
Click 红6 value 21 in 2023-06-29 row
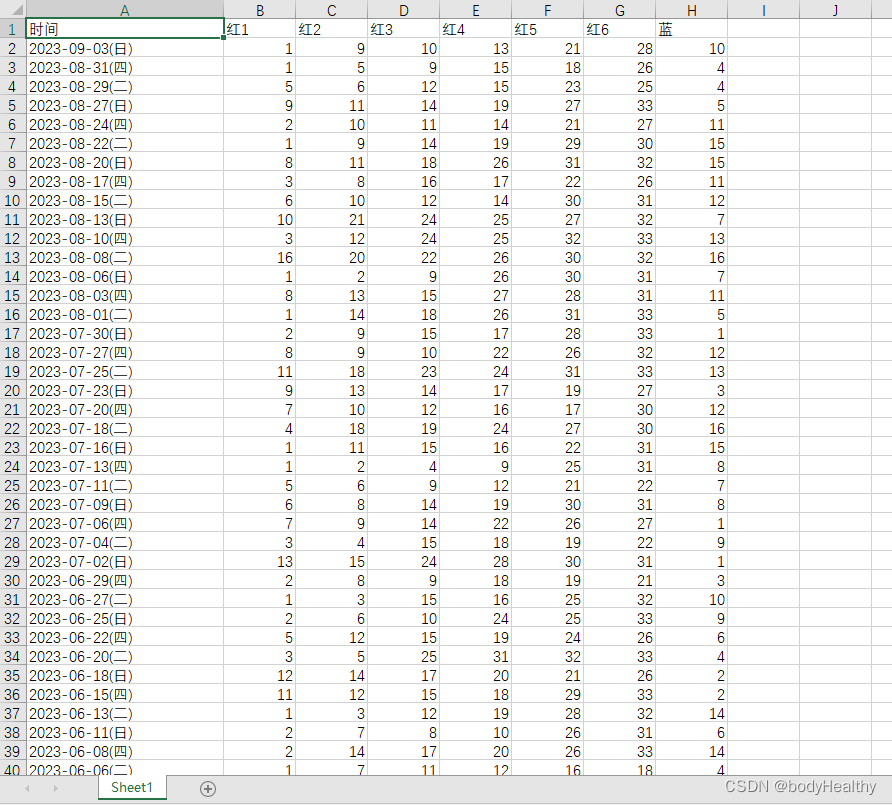(x=620, y=580)
